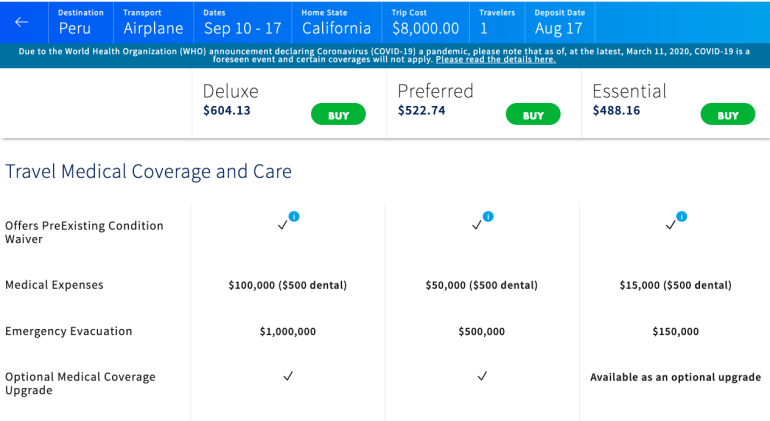
Task: Click Deluxe Optional Medical Upgrade checkmark
Action: pos(288,377)
